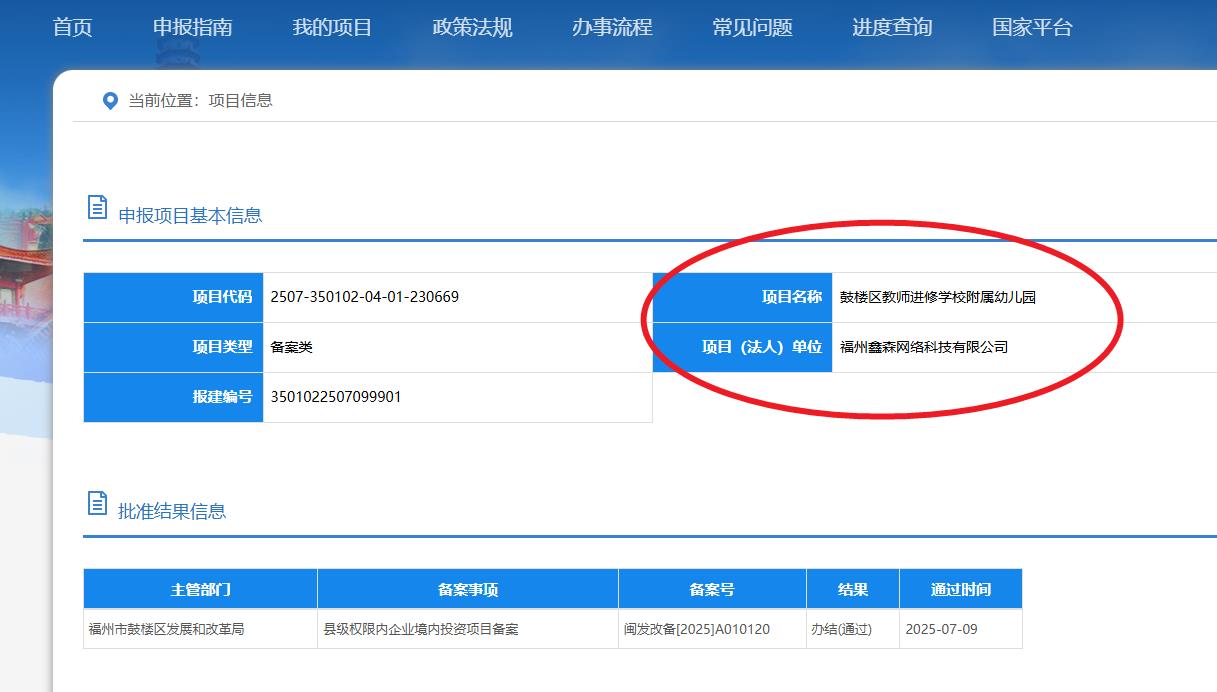Image resolution: width=1217 pixels, height=692 pixels.
Task: Select the 备案类 value
Action: click(292, 347)
